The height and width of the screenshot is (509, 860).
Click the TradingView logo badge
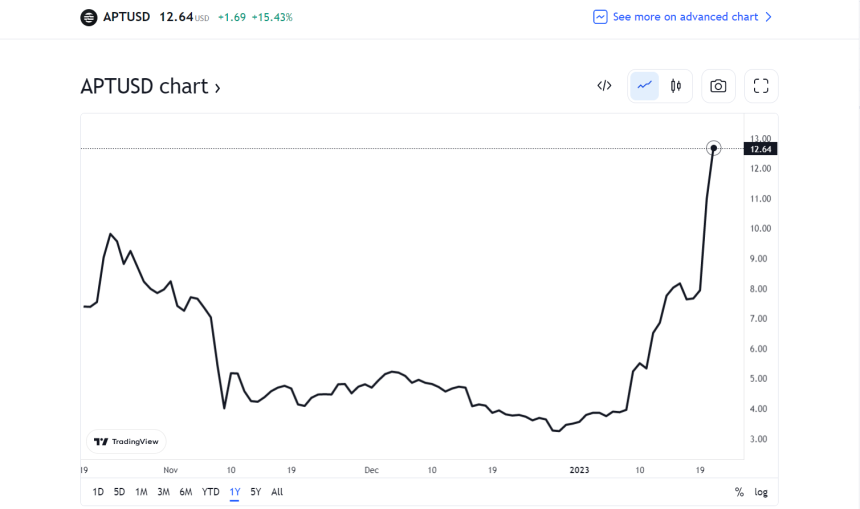[127, 441]
